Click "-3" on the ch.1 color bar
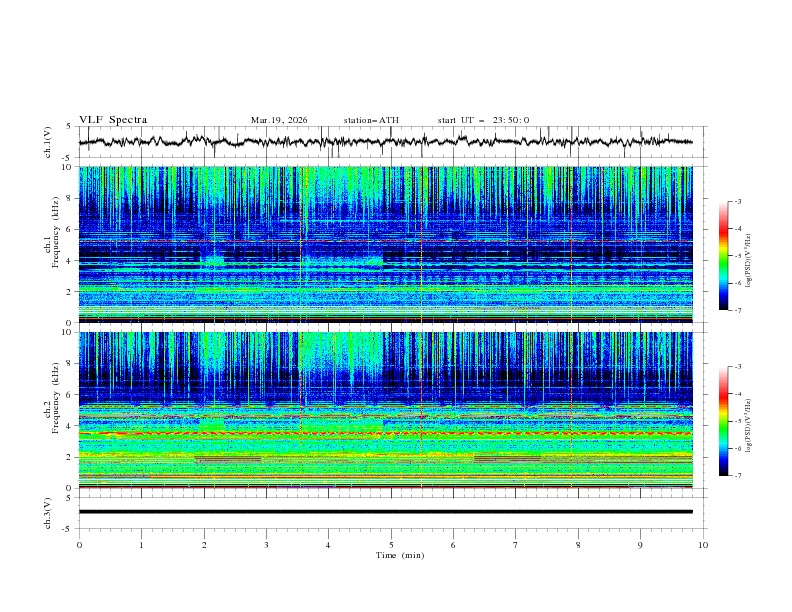 (x=737, y=201)
